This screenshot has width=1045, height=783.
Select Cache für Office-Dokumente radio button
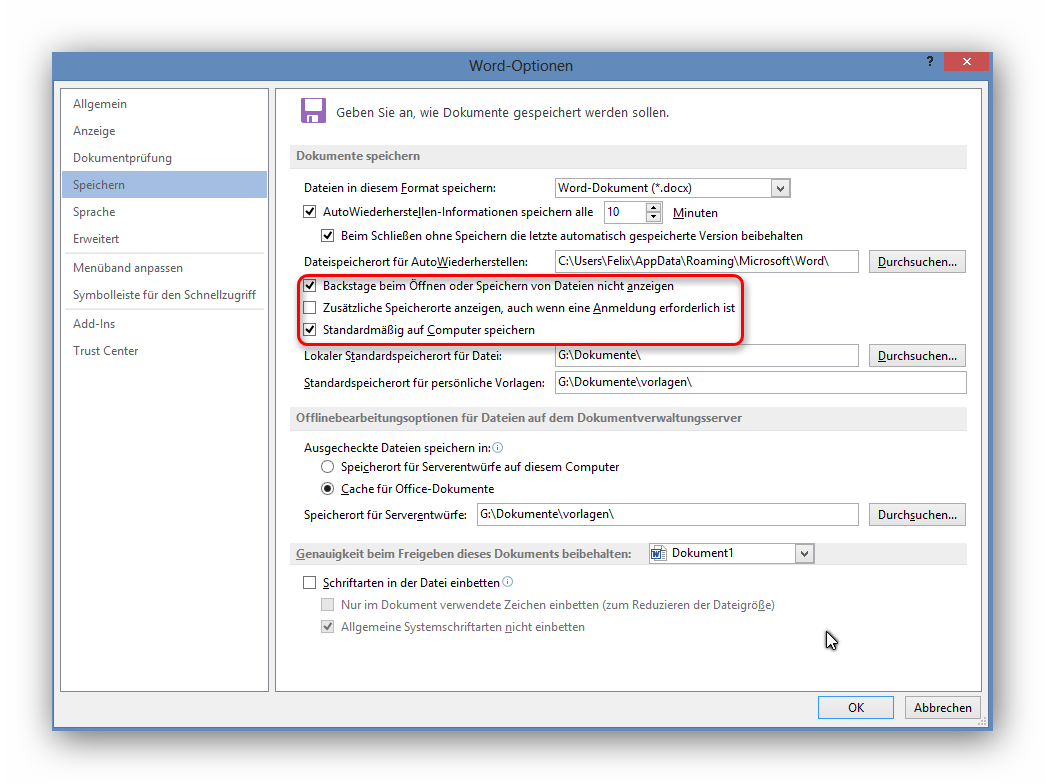(x=327, y=488)
